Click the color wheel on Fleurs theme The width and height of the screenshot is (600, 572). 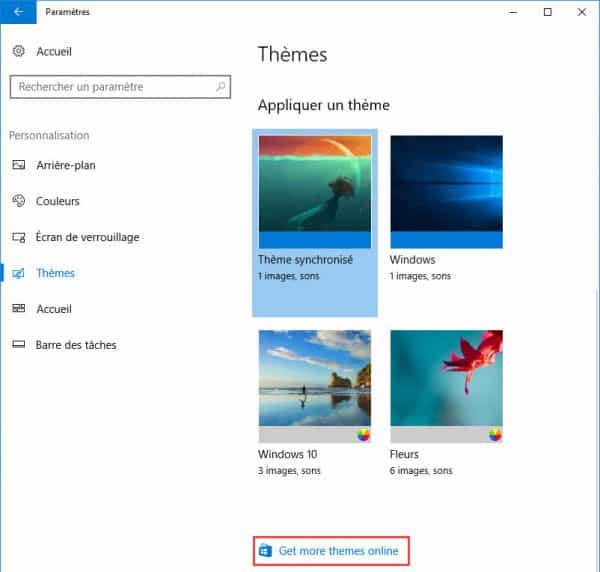click(x=495, y=435)
